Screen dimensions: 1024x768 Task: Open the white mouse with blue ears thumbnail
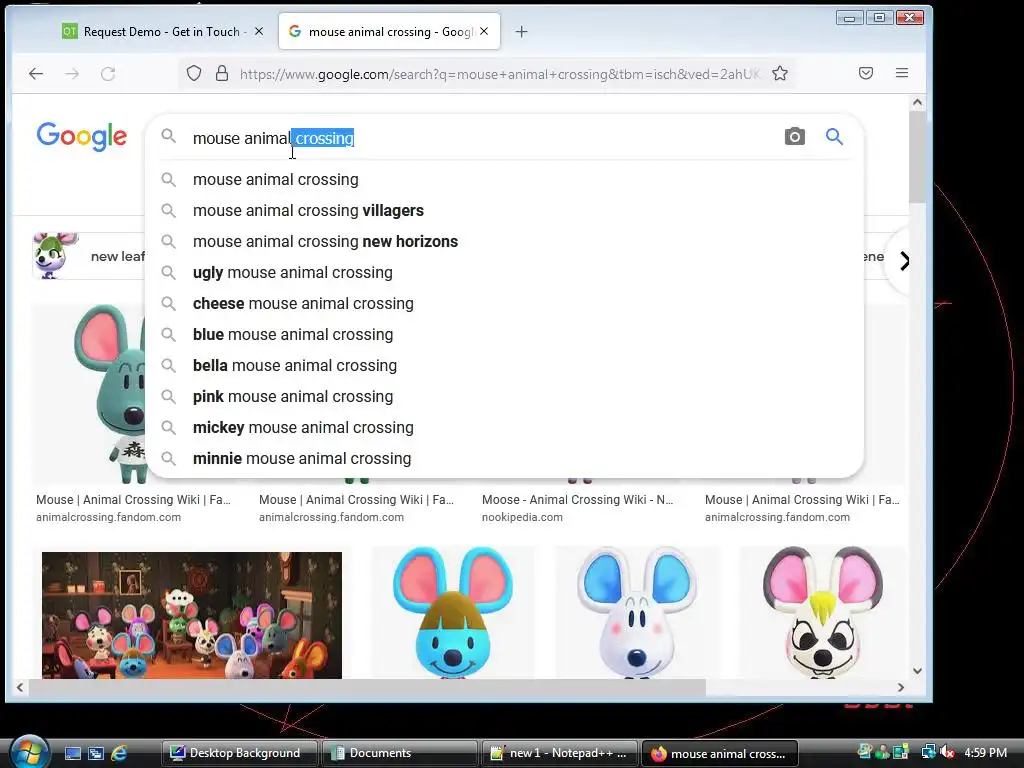637,613
